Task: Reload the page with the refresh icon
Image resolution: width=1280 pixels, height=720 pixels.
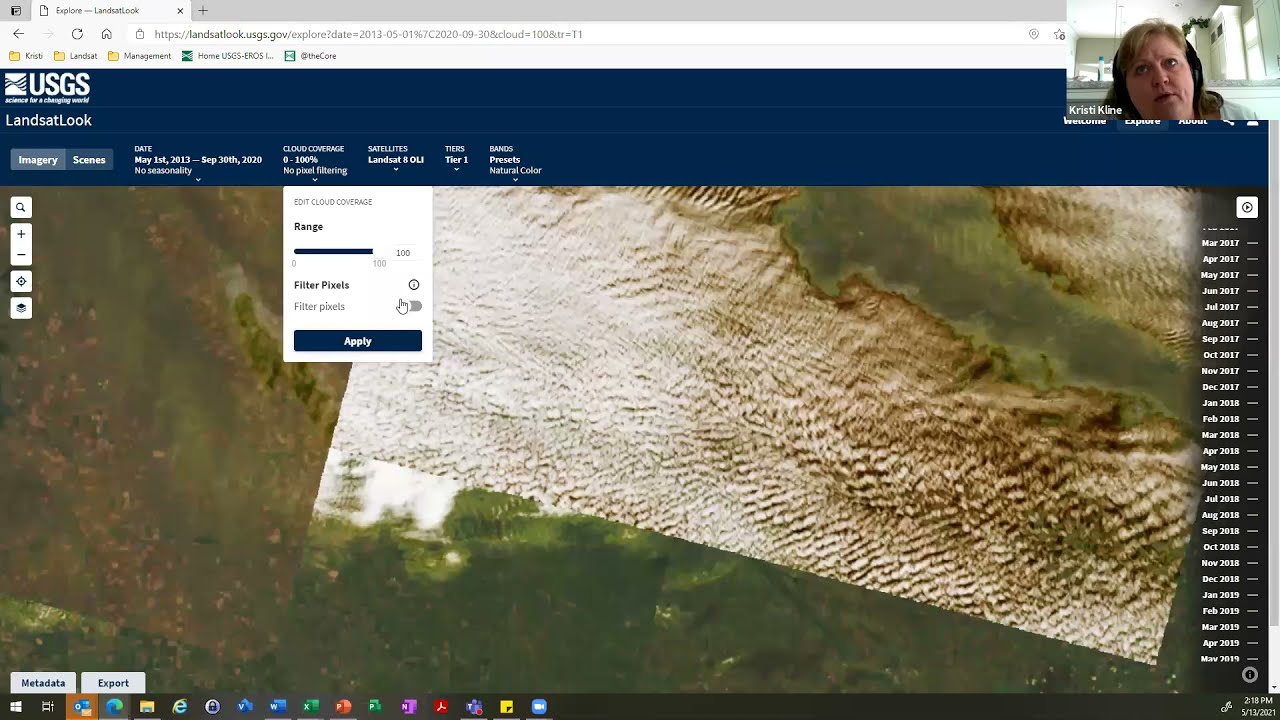Action: (77, 34)
